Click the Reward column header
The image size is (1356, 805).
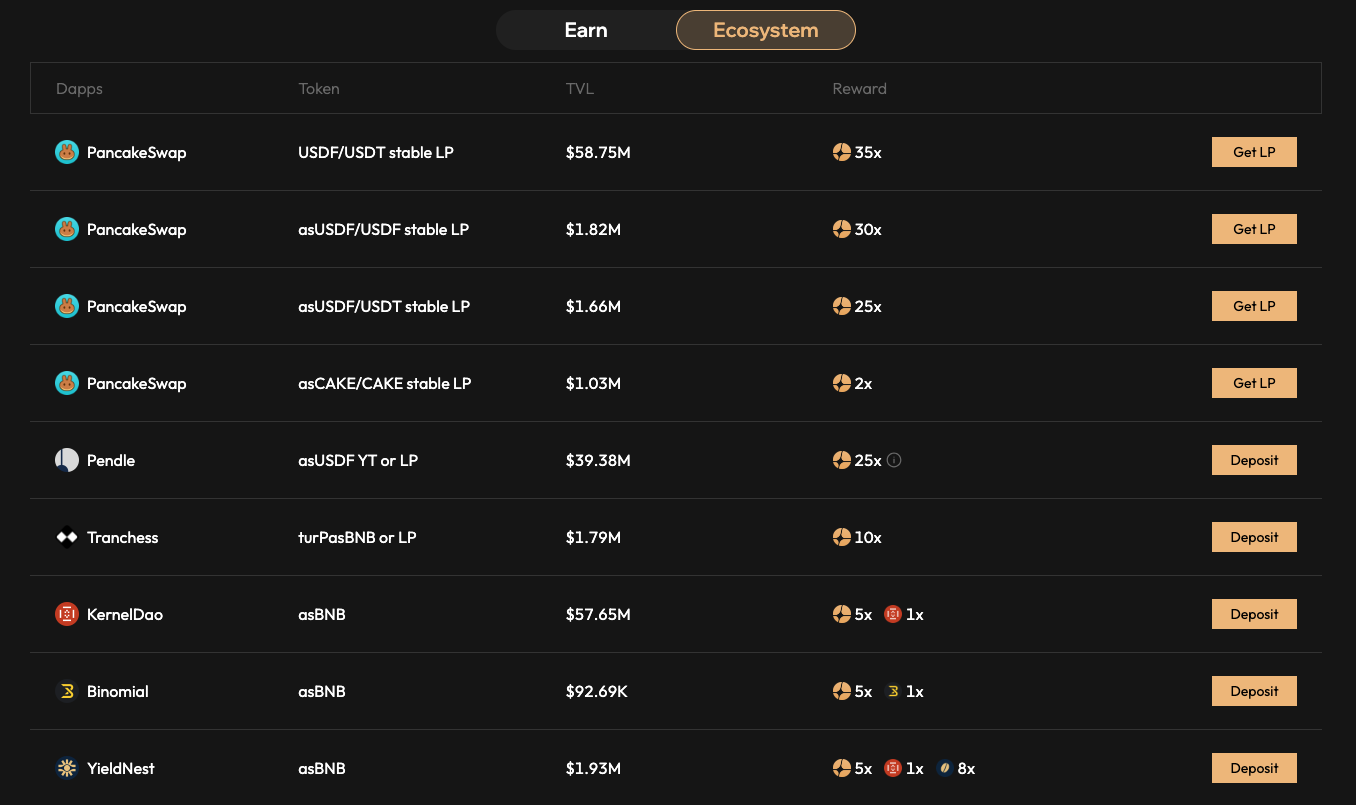tap(859, 88)
